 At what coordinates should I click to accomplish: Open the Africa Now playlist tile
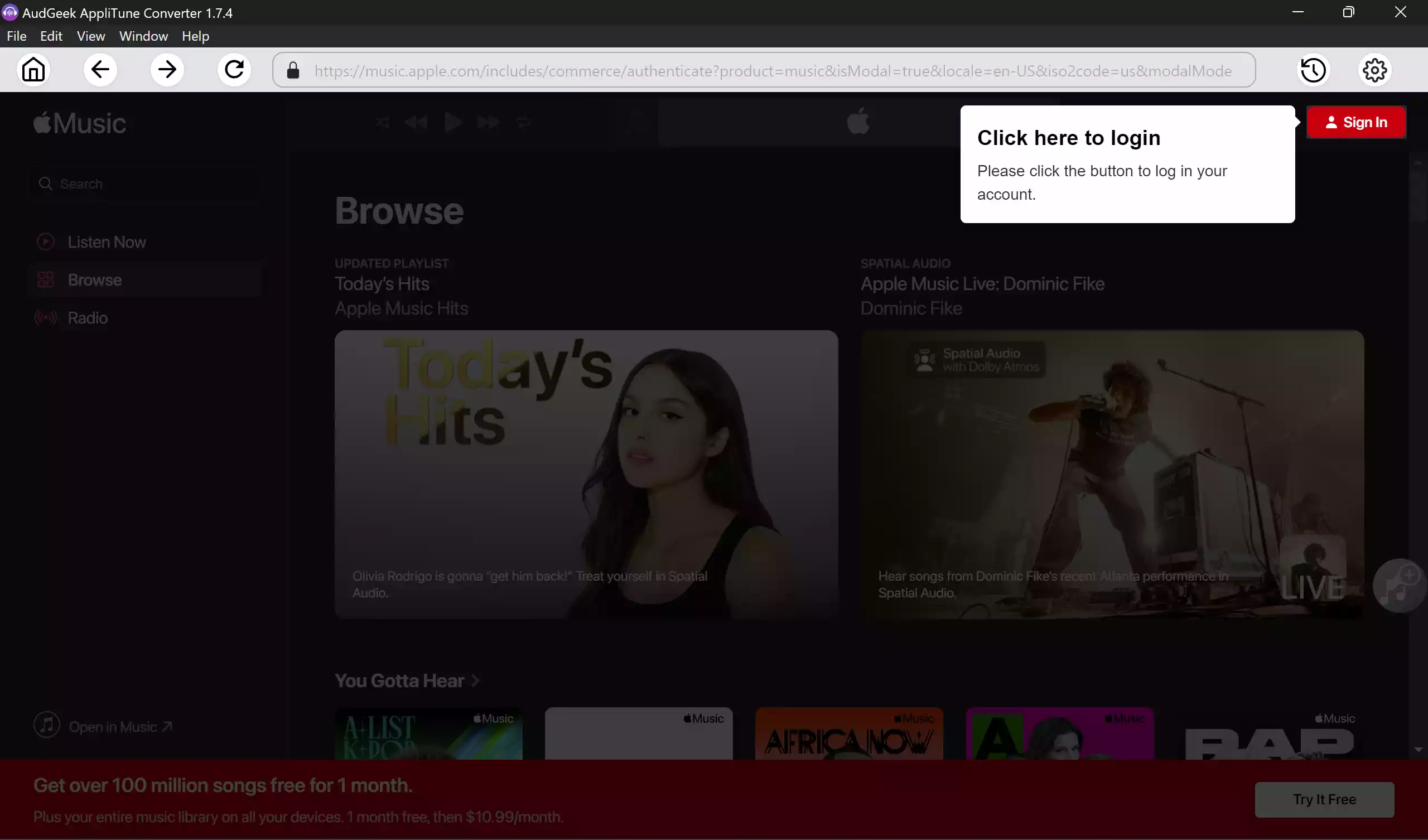click(849, 733)
